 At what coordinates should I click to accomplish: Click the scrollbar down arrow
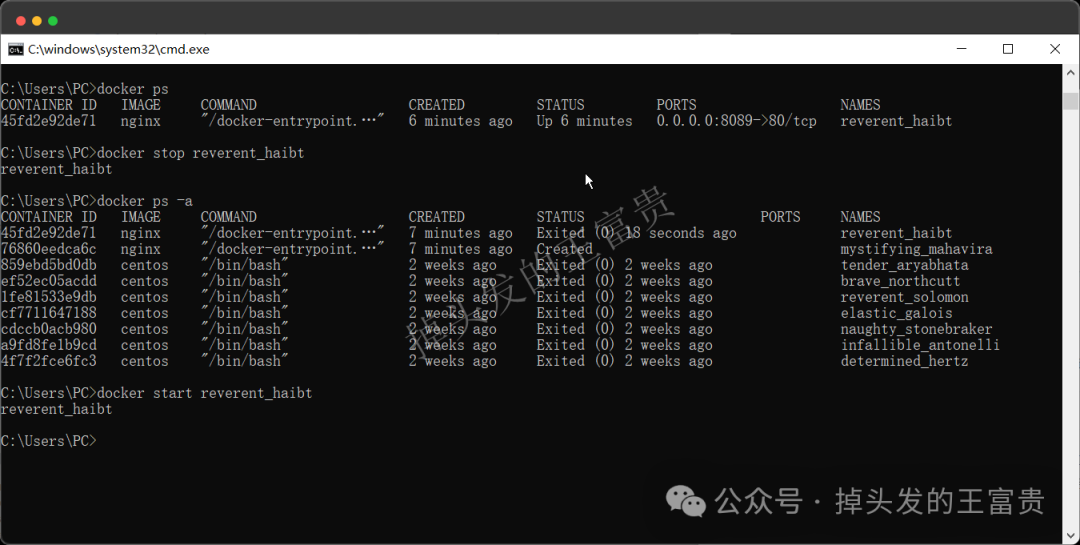tap(1070, 534)
